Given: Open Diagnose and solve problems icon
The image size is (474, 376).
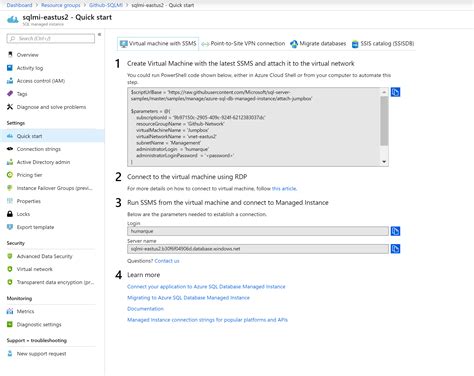Looking at the screenshot, I should tap(10, 107).
